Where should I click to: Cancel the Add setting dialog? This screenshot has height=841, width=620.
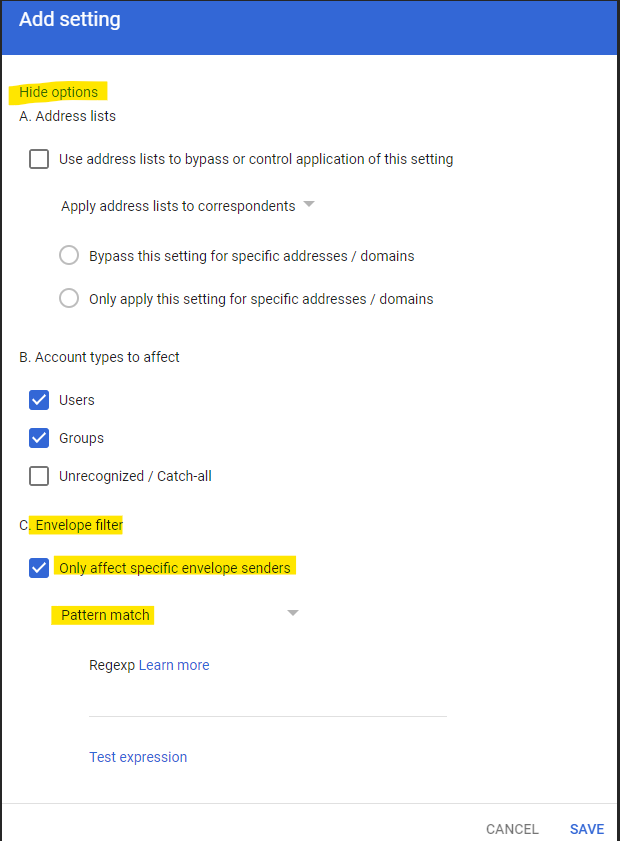tap(512, 829)
